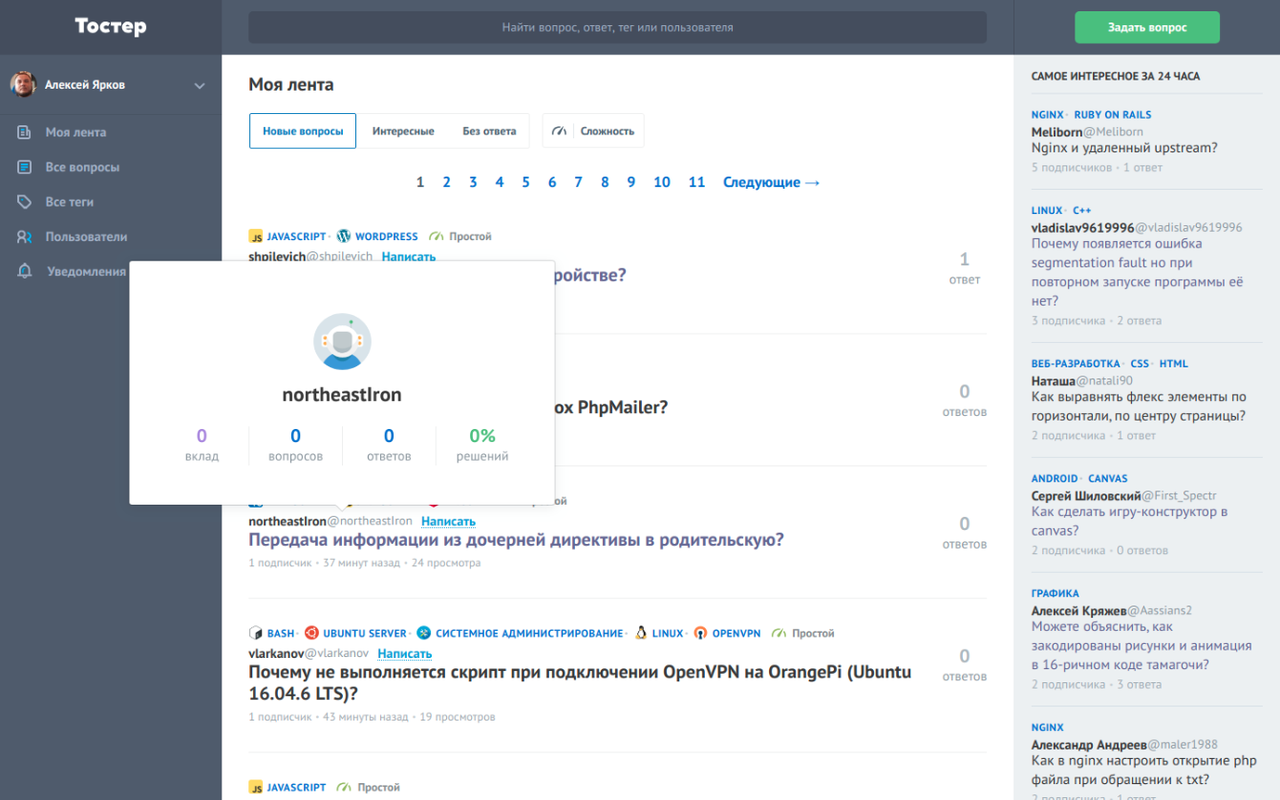Select the Интересные tab
The width and height of the screenshot is (1280, 800).
coord(403,131)
